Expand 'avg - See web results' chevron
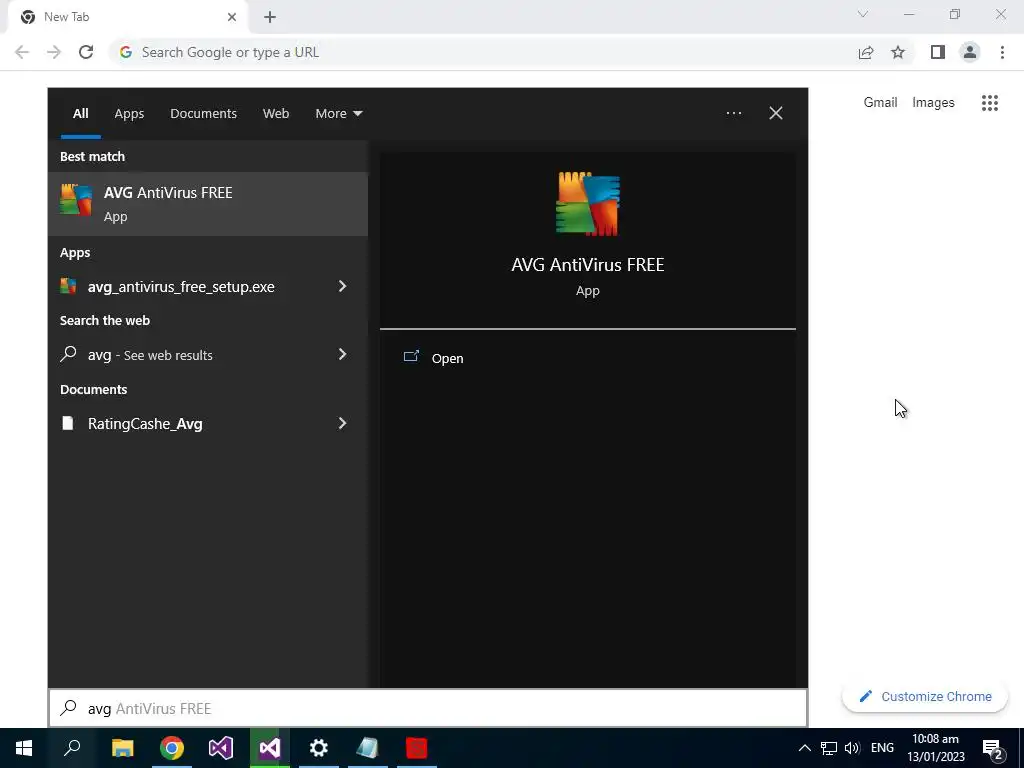This screenshot has height=768, width=1024. point(342,355)
